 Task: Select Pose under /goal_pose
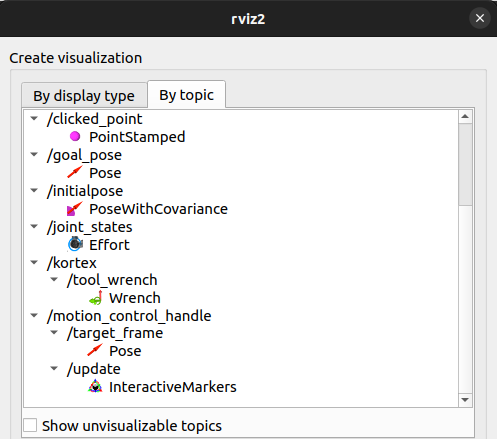tap(105, 173)
